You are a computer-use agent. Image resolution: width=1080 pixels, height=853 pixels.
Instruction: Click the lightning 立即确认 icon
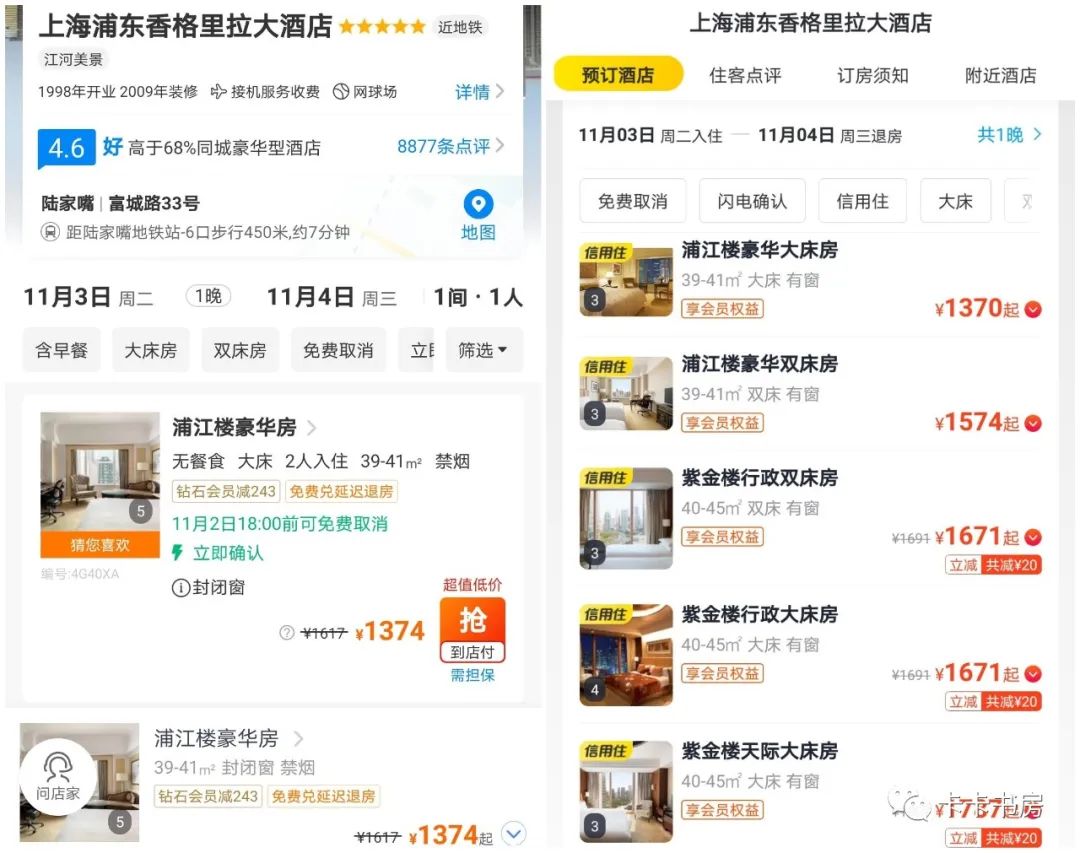tap(178, 553)
